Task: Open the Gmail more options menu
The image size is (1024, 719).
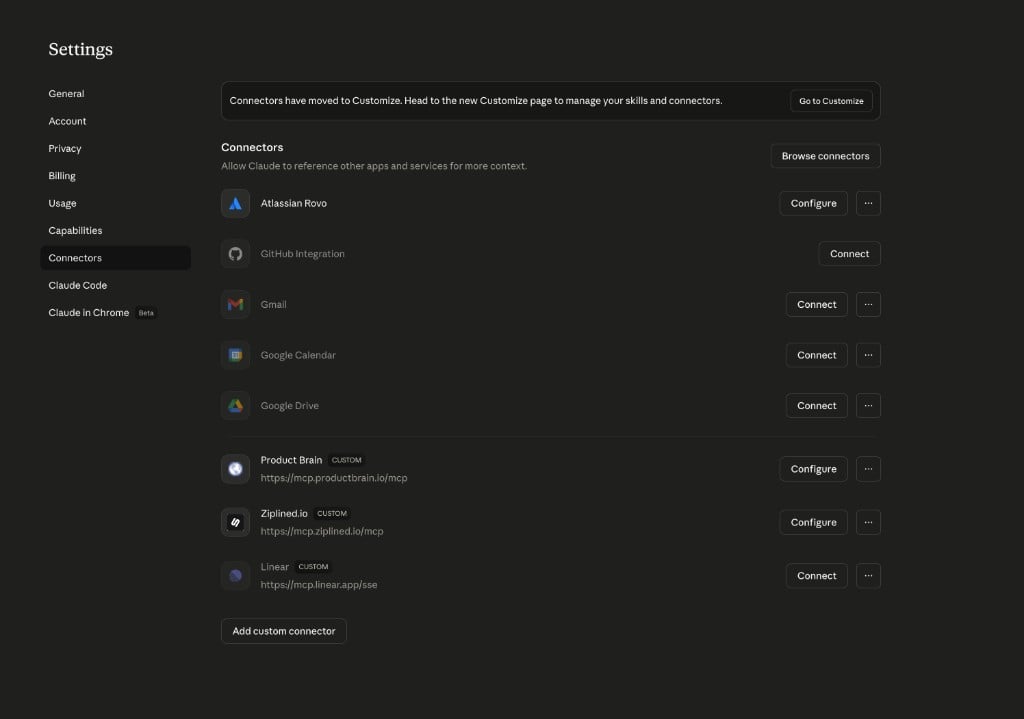Action: [868, 304]
